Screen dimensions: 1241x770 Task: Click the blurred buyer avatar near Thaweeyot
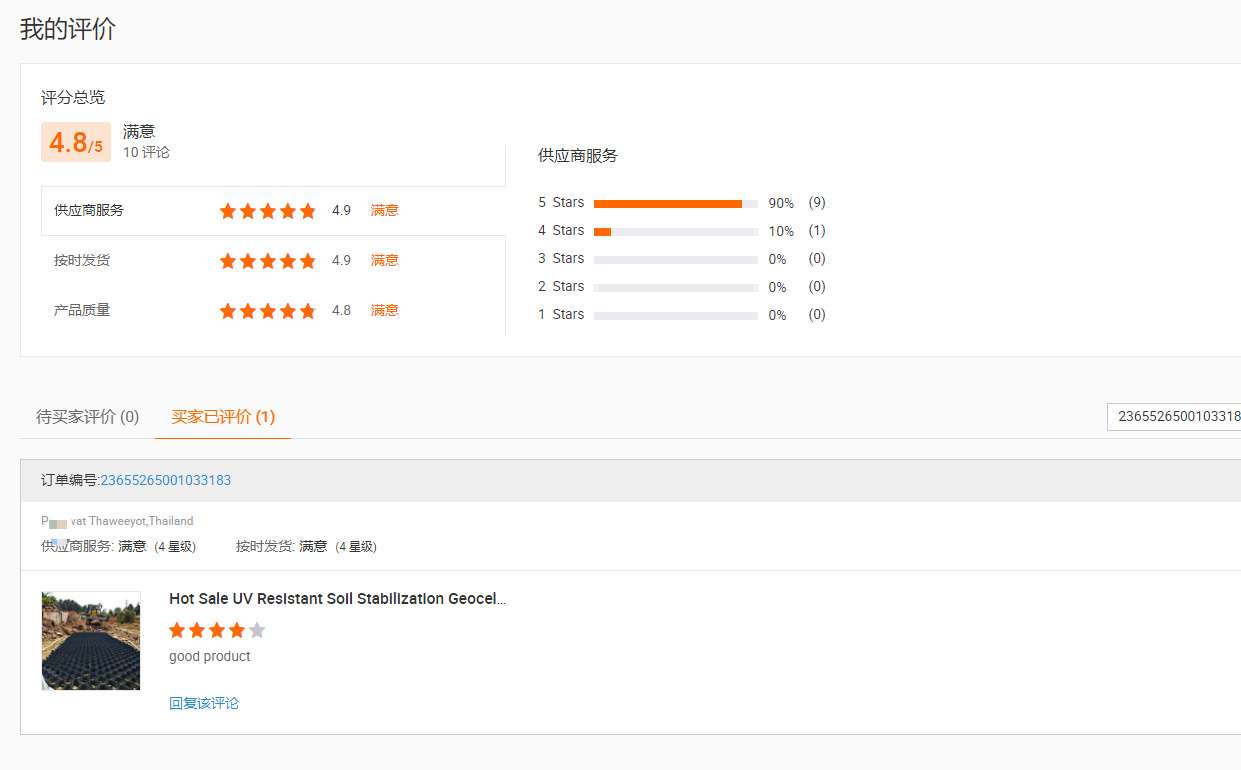click(x=58, y=523)
